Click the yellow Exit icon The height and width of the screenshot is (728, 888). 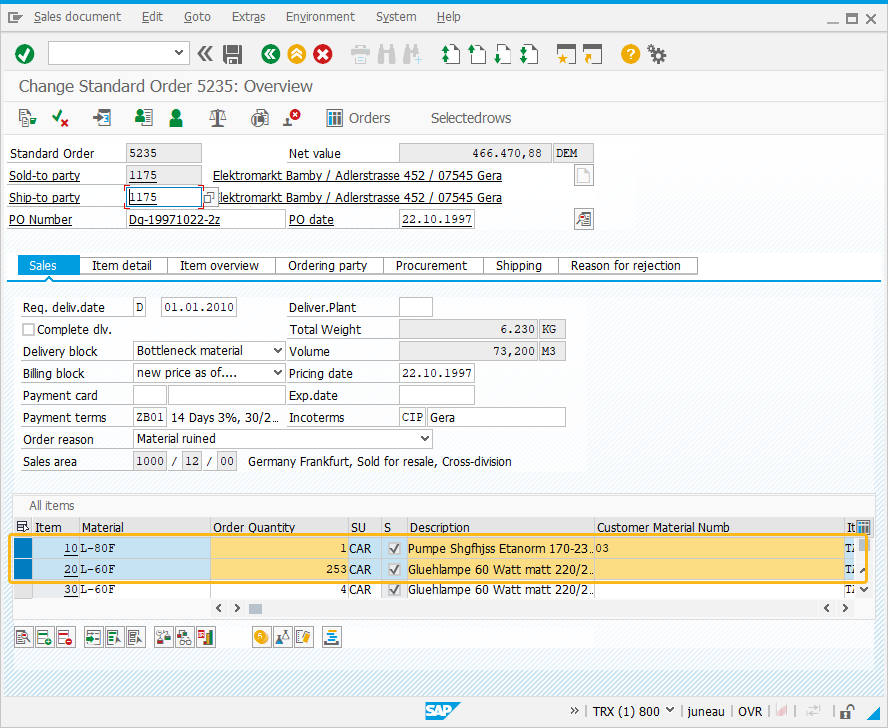pyautogui.click(x=297, y=54)
